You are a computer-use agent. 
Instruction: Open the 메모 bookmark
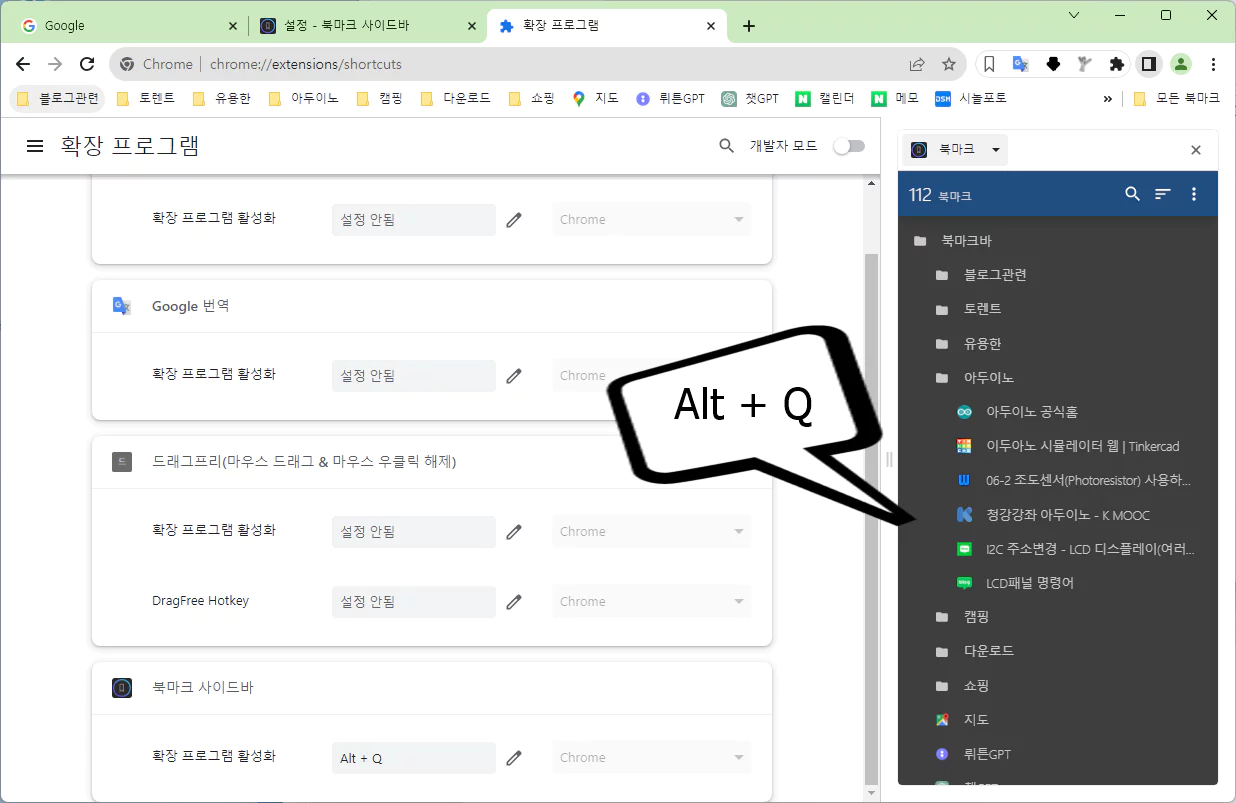tap(895, 98)
